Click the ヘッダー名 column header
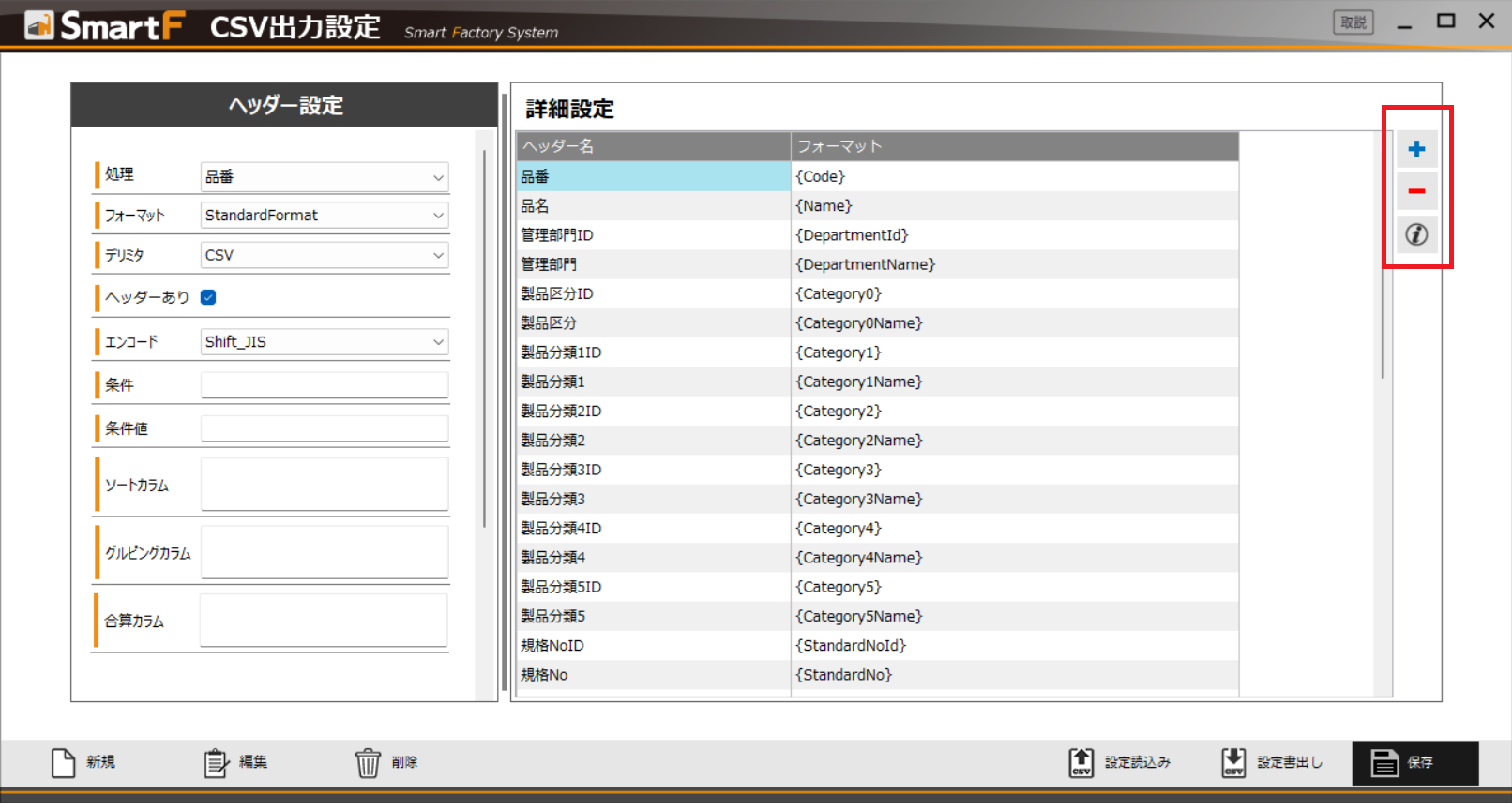 (653, 146)
